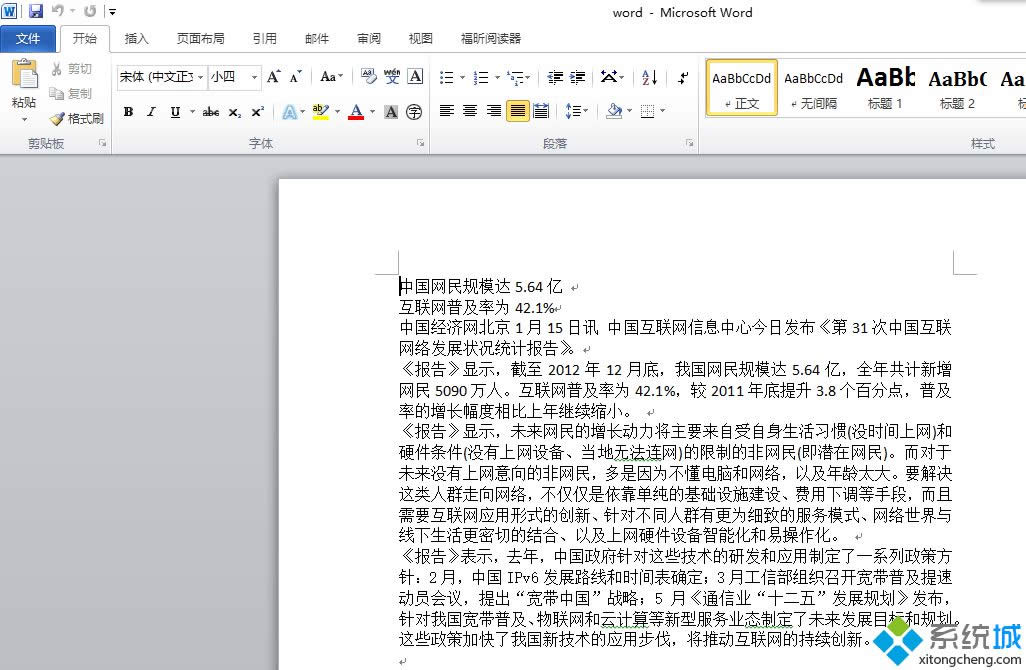This screenshot has width=1026, height=670.
Task: Apply italic formatting
Action: [x=150, y=111]
